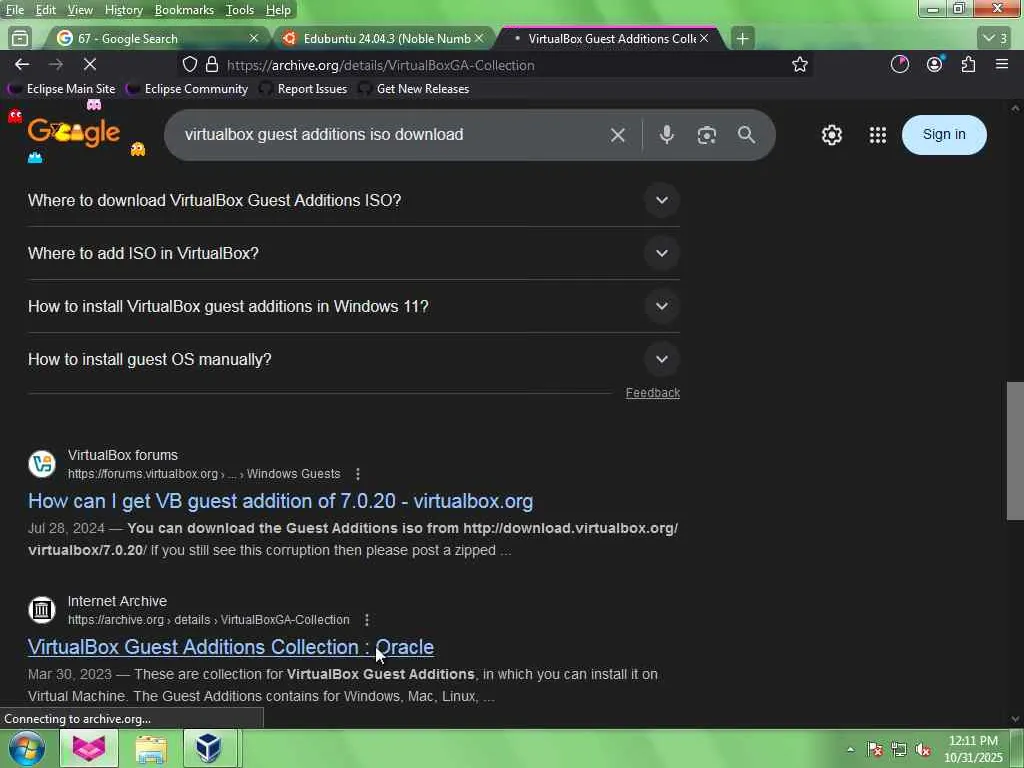Click the Sign in button
This screenshot has height=768, width=1024.
(x=944, y=135)
